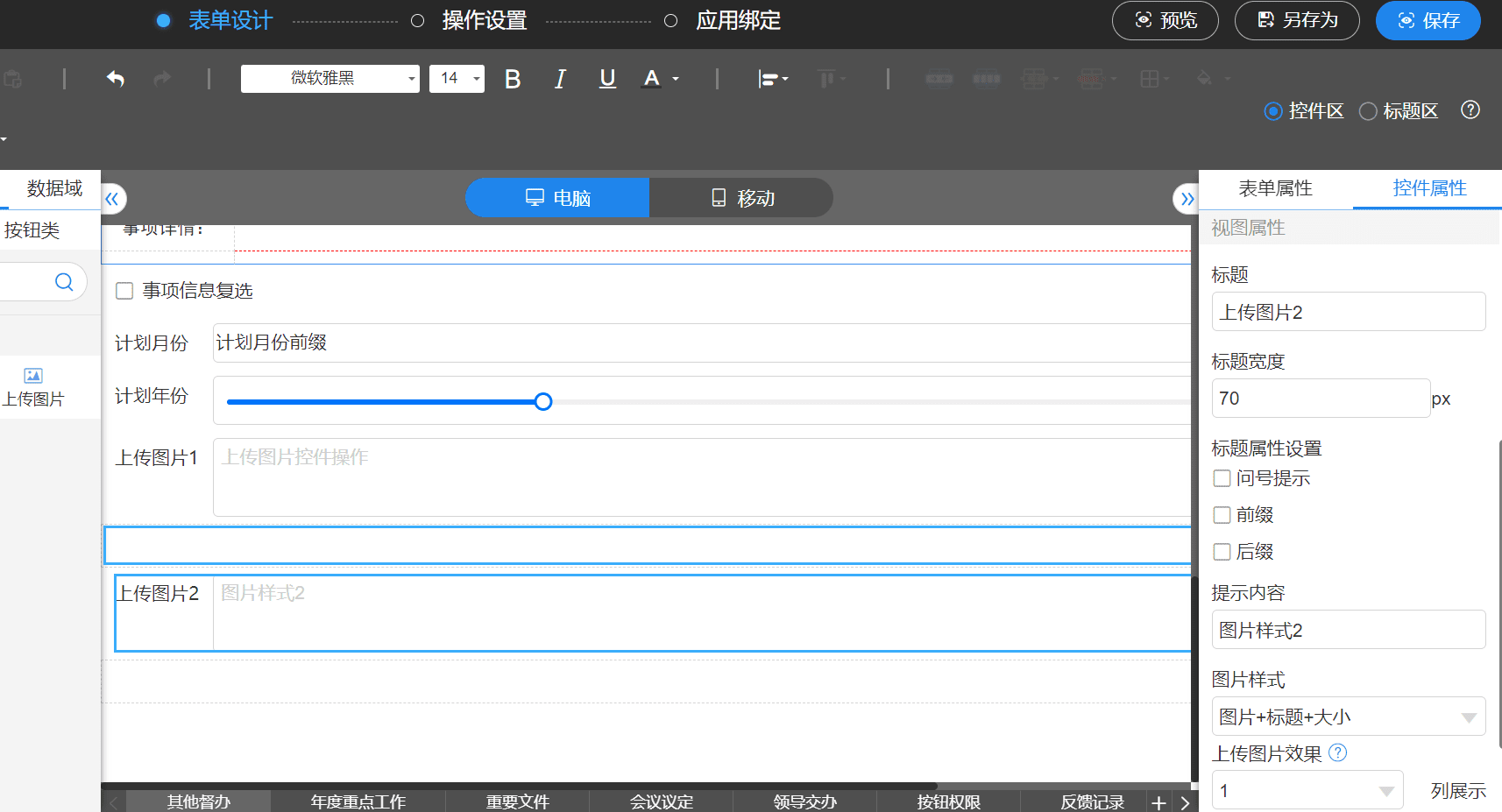Check the 事项信息复选 checkbox
Screen dimensions: 1502x812
[124, 291]
